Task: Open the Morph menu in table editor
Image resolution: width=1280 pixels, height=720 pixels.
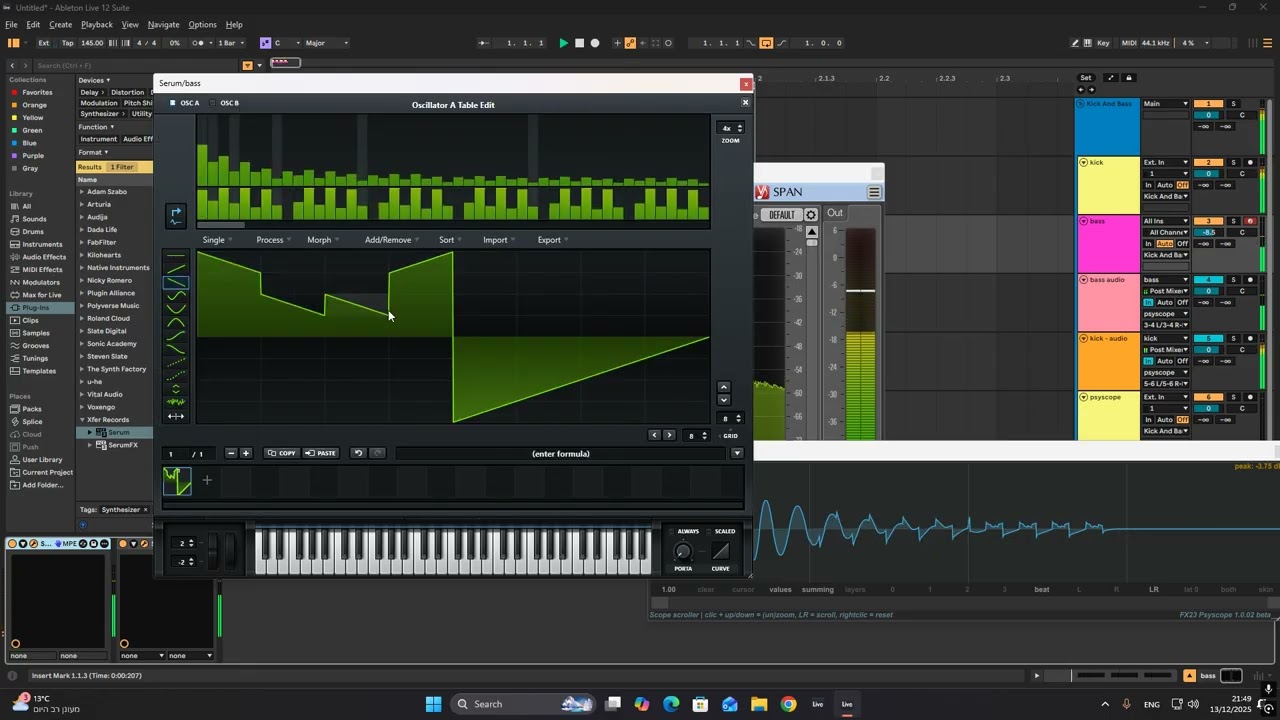Action: click(322, 240)
